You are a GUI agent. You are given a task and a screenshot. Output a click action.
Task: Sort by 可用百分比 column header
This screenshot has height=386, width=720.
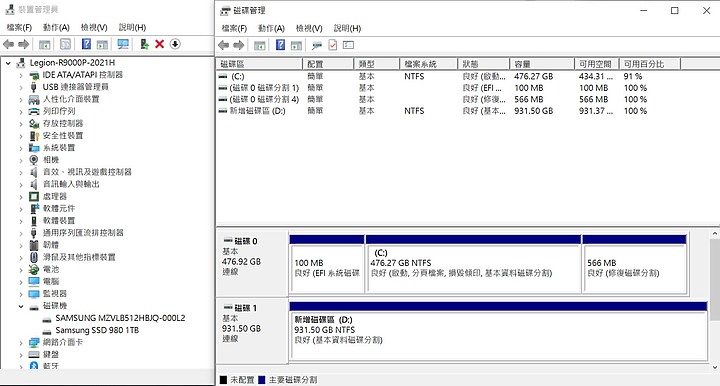tap(650, 64)
